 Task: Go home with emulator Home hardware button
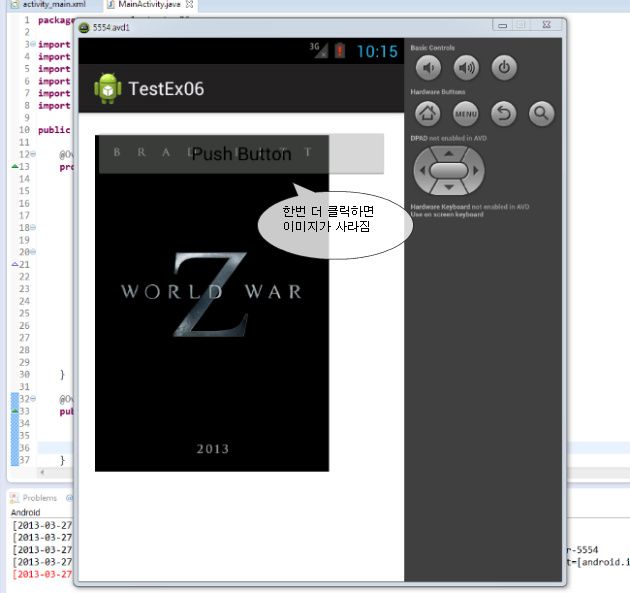pyautogui.click(x=428, y=114)
